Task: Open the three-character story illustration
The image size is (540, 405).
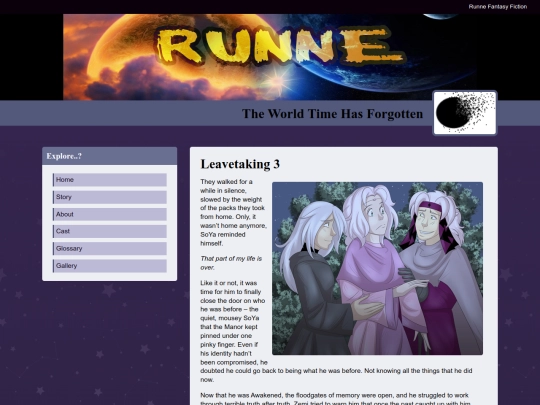Action: [377, 268]
